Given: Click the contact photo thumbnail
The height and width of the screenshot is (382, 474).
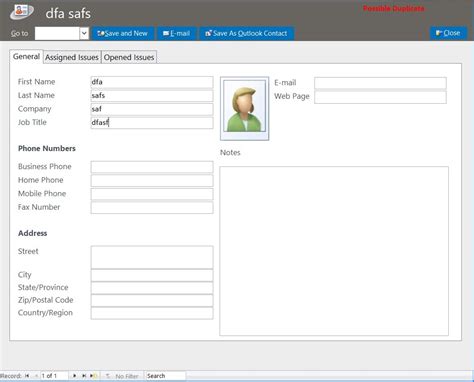Looking at the screenshot, I should 244,109.
